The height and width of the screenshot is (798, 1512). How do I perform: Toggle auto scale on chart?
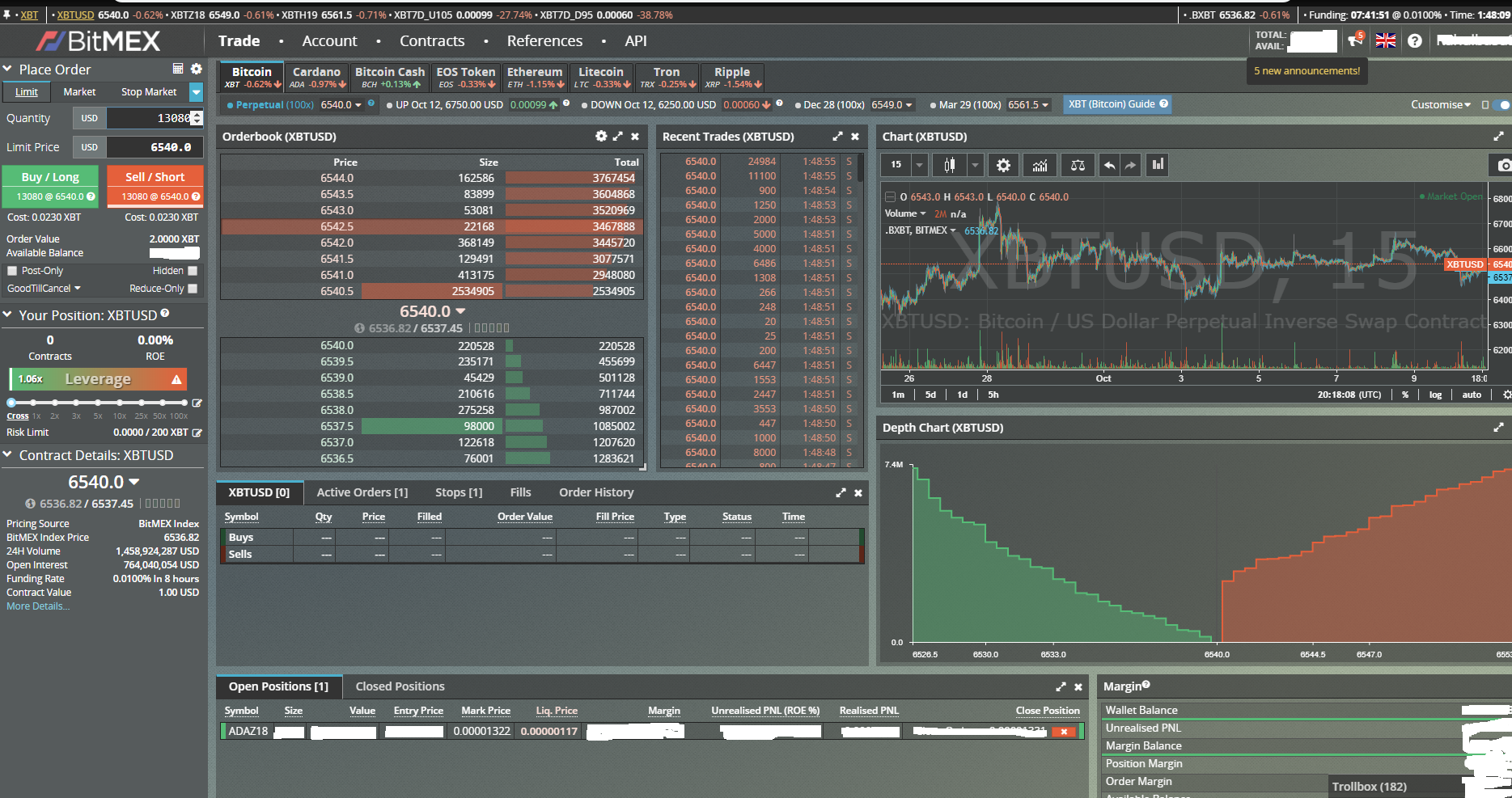(1472, 395)
